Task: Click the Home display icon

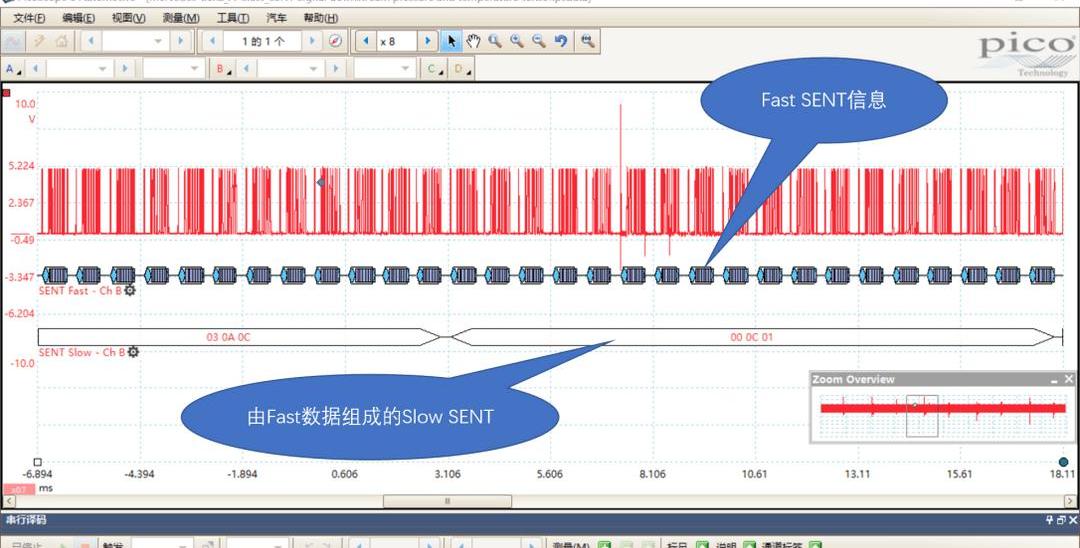Action: [61, 41]
